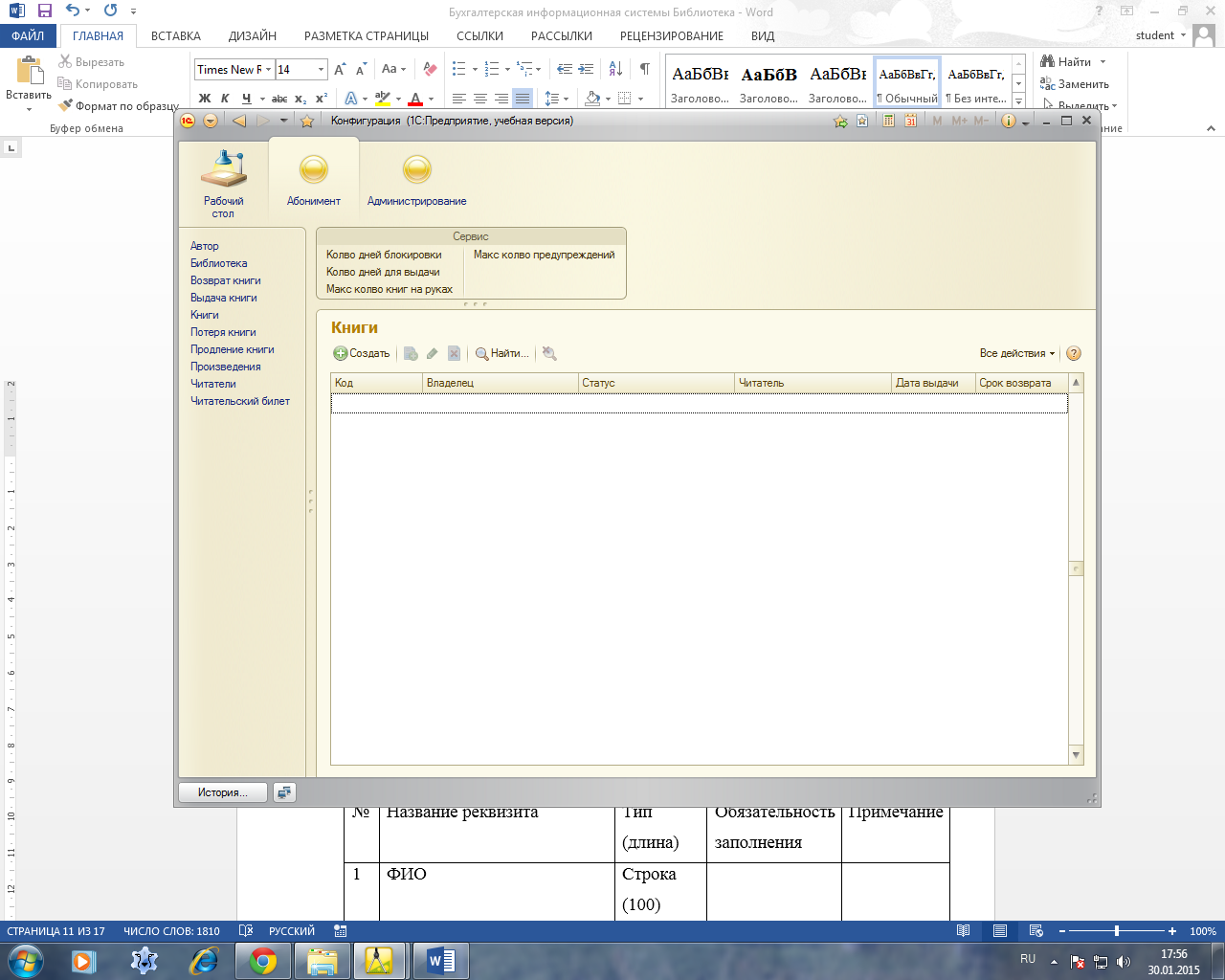Toggle superscript x² formatting
Image resolution: width=1225 pixels, height=980 pixels.
[x=322, y=99]
